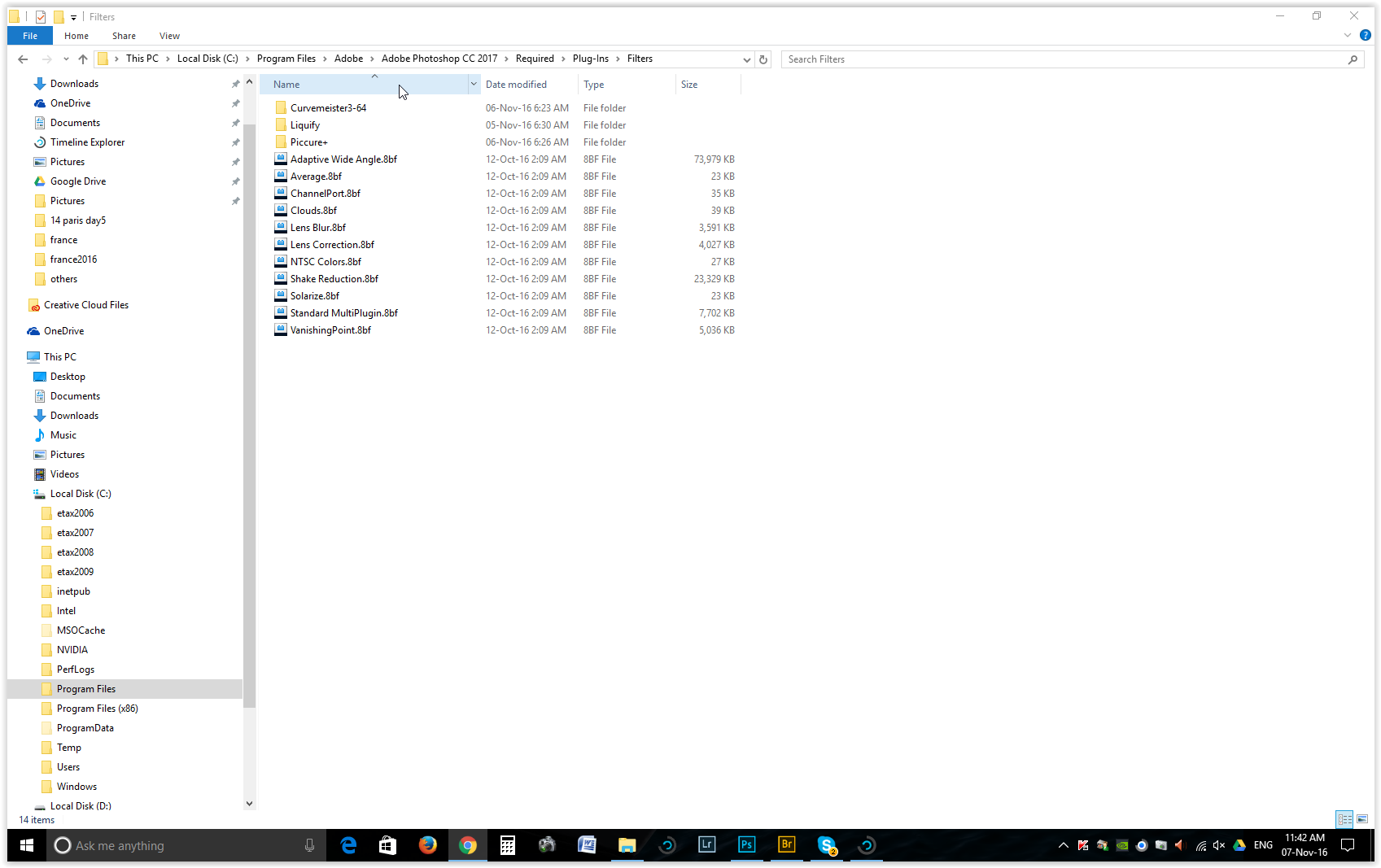Navigate to Plug-Ins in the breadcrumb
1381x868 pixels.
coord(590,59)
